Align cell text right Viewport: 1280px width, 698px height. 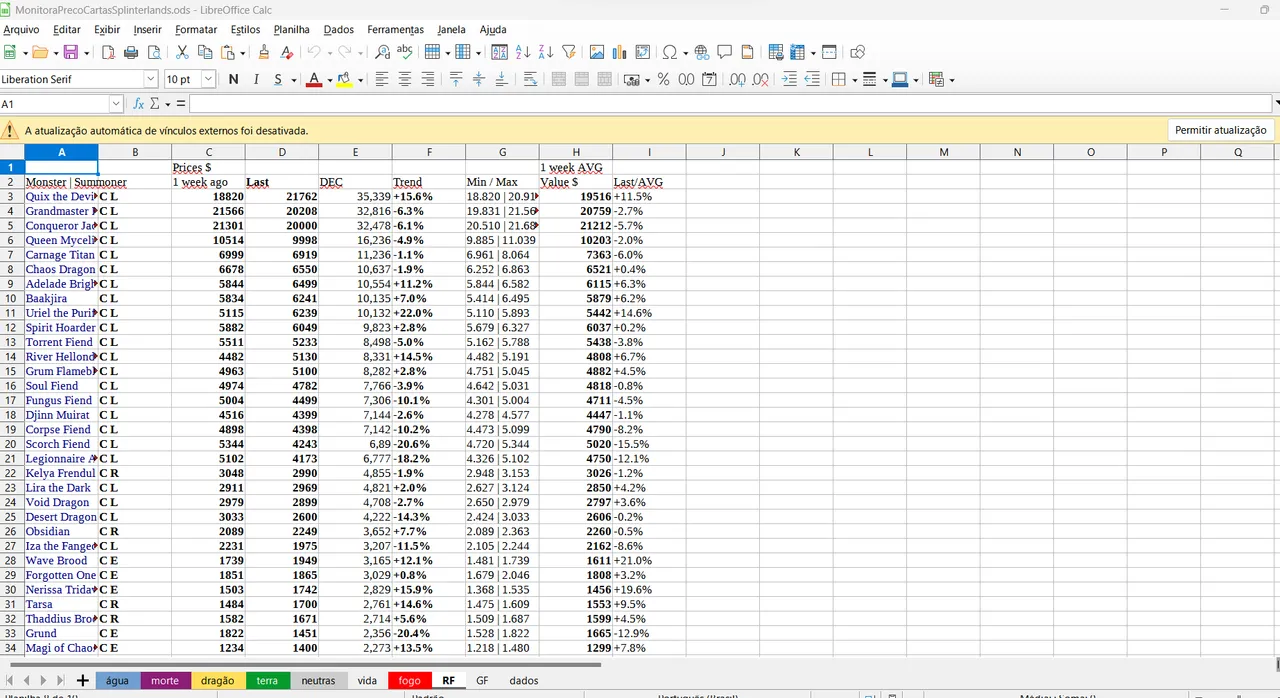point(428,79)
